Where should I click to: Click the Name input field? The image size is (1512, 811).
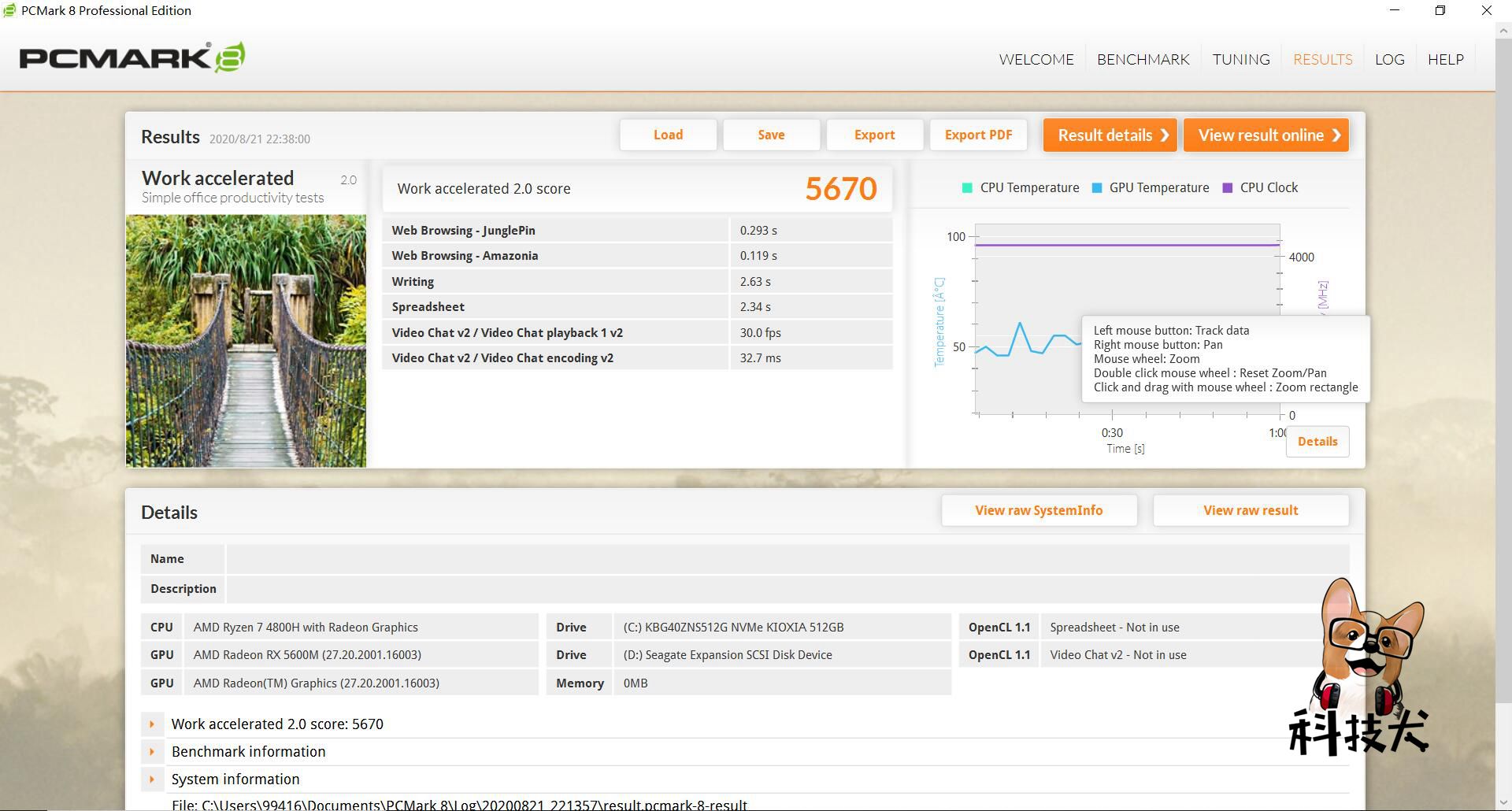tap(786, 559)
